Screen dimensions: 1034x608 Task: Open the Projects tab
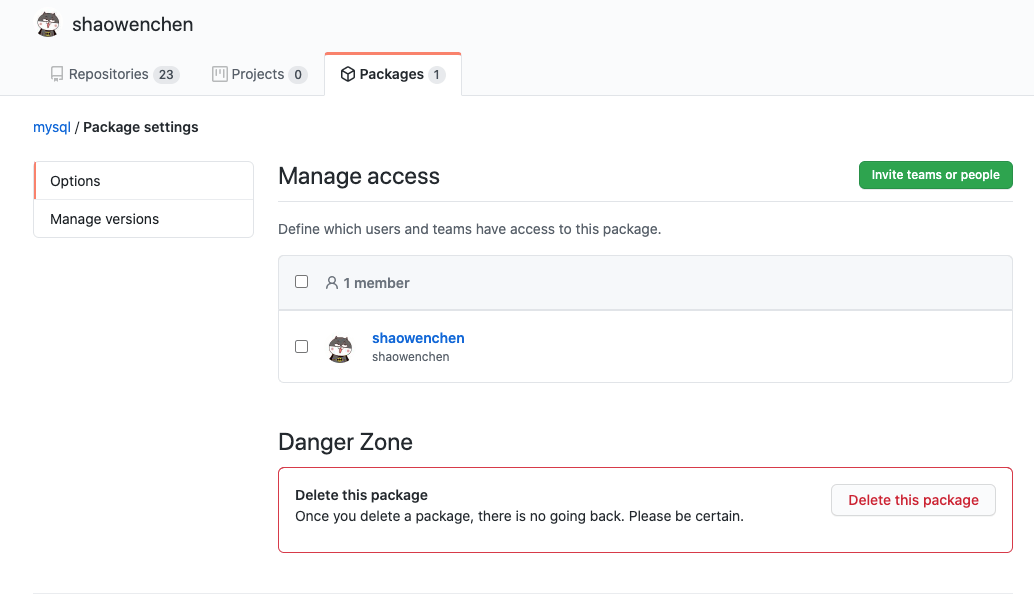pyautogui.click(x=258, y=75)
